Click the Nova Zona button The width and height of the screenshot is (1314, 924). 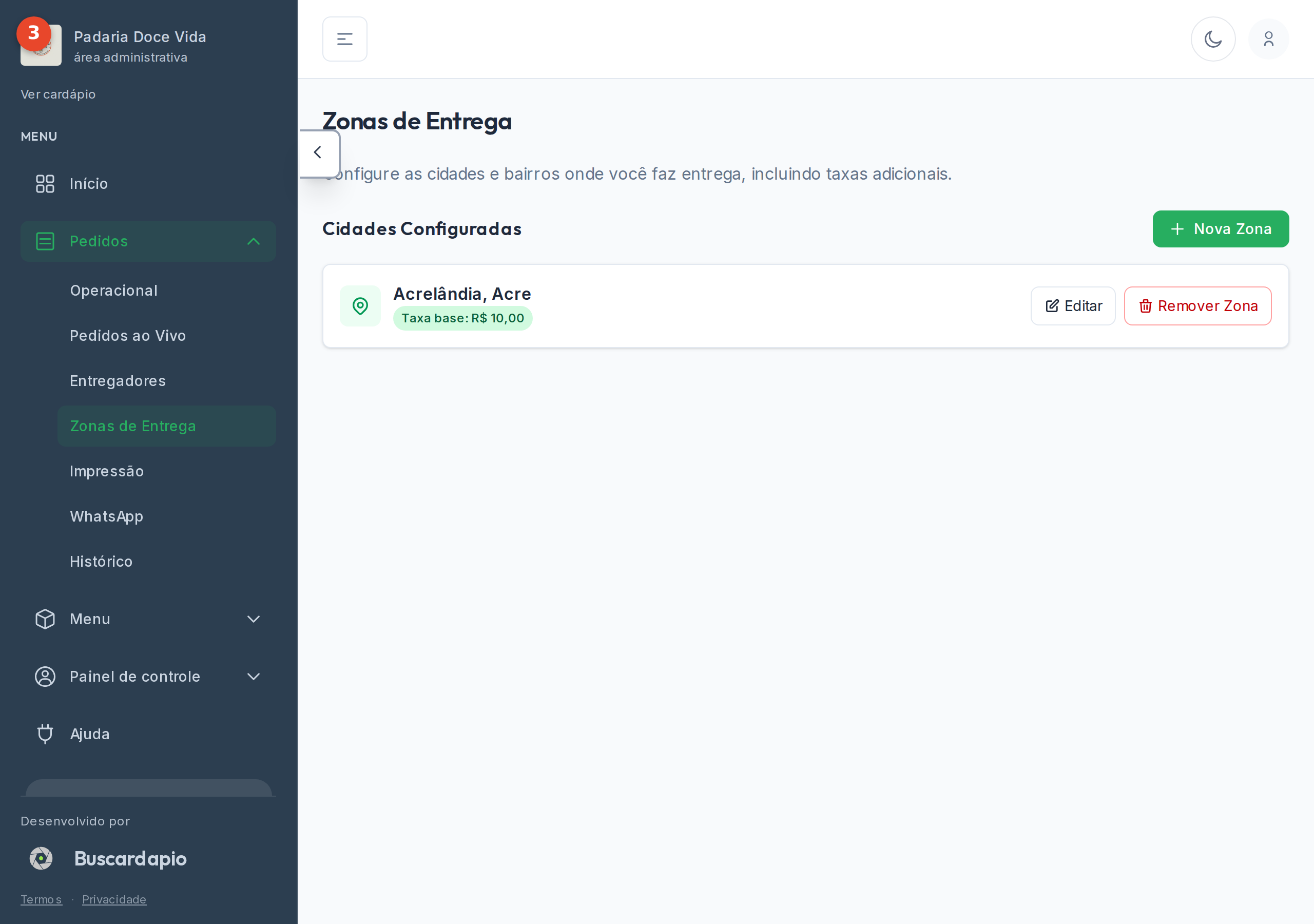click(1221, 229)
